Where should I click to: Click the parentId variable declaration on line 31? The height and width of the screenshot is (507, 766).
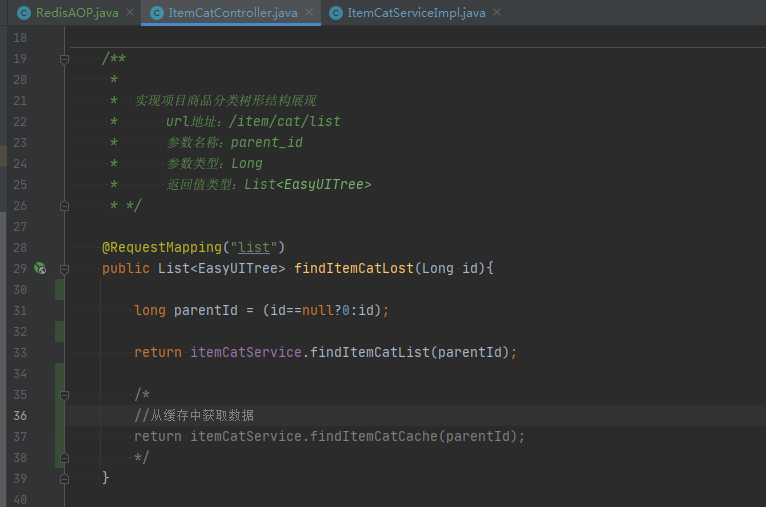206,310
